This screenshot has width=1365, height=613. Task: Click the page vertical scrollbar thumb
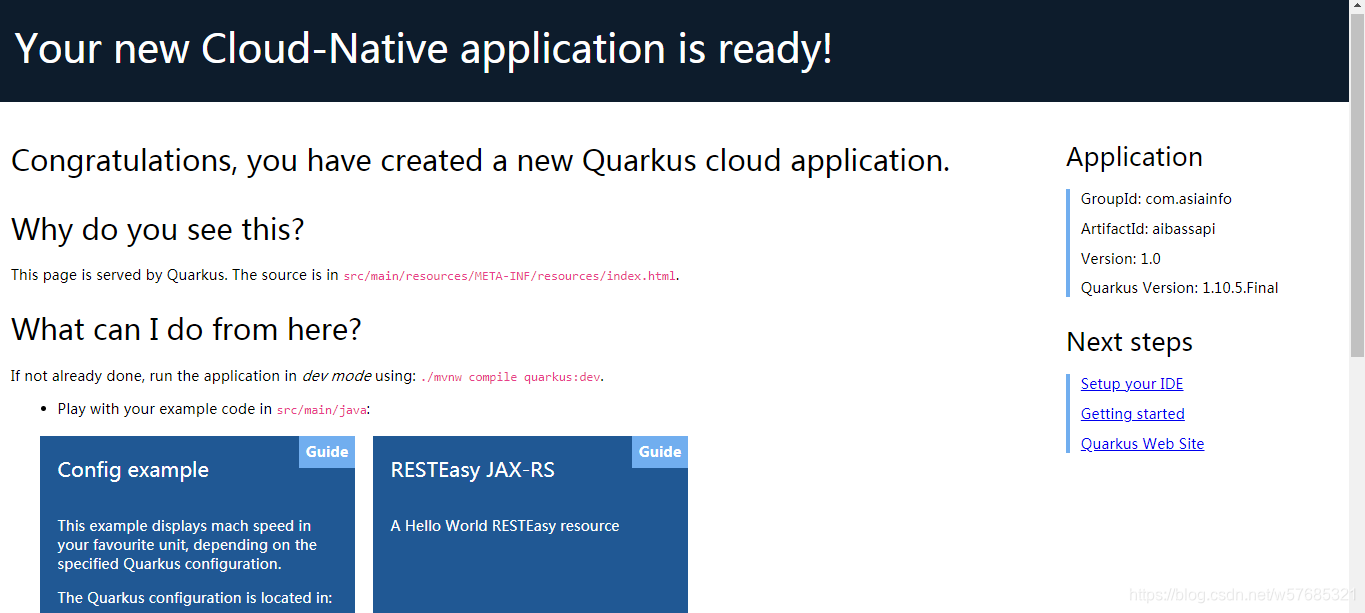point(1357,185)
